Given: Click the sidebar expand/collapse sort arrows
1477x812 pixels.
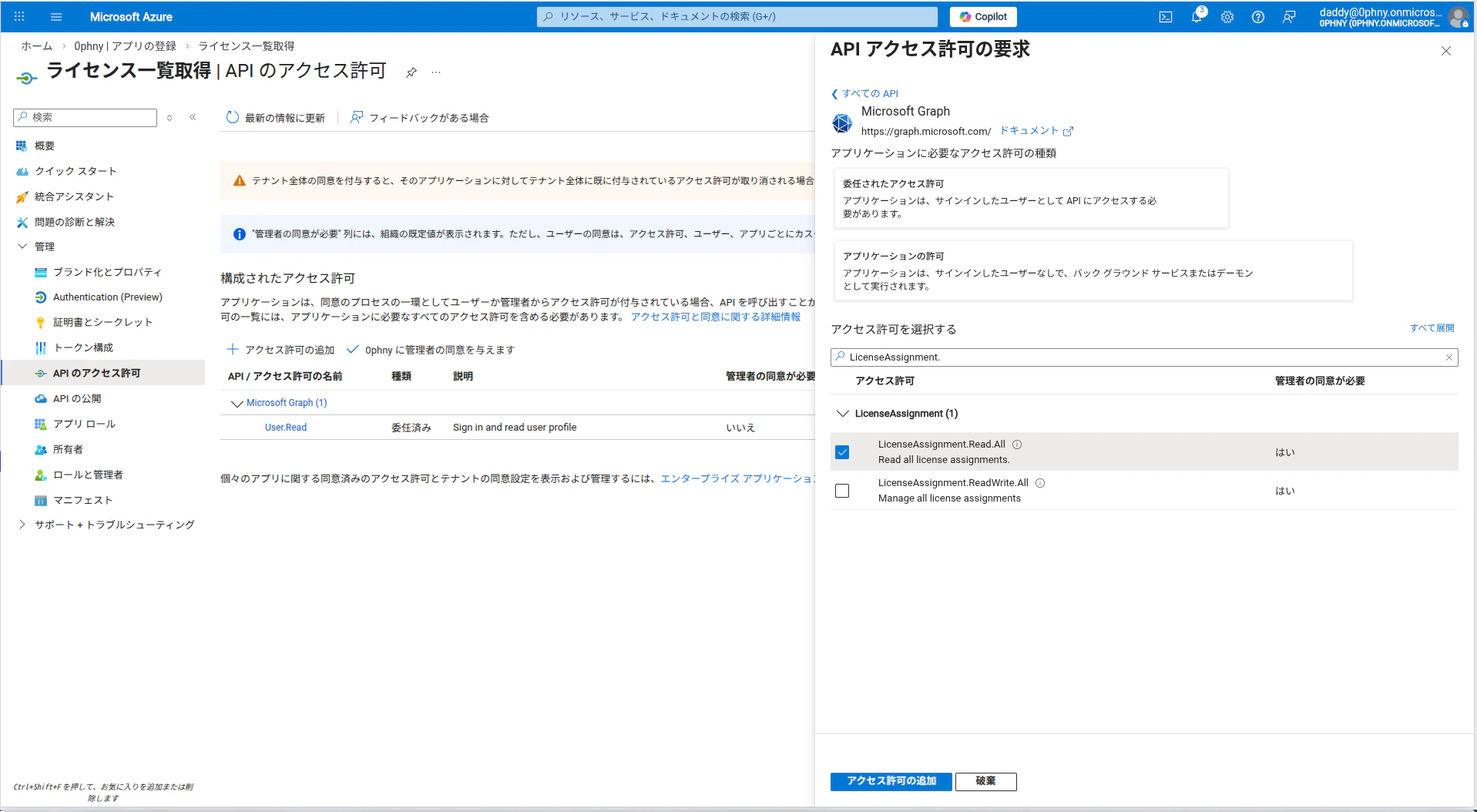Looking at the screenshot, I should [170, 118].
